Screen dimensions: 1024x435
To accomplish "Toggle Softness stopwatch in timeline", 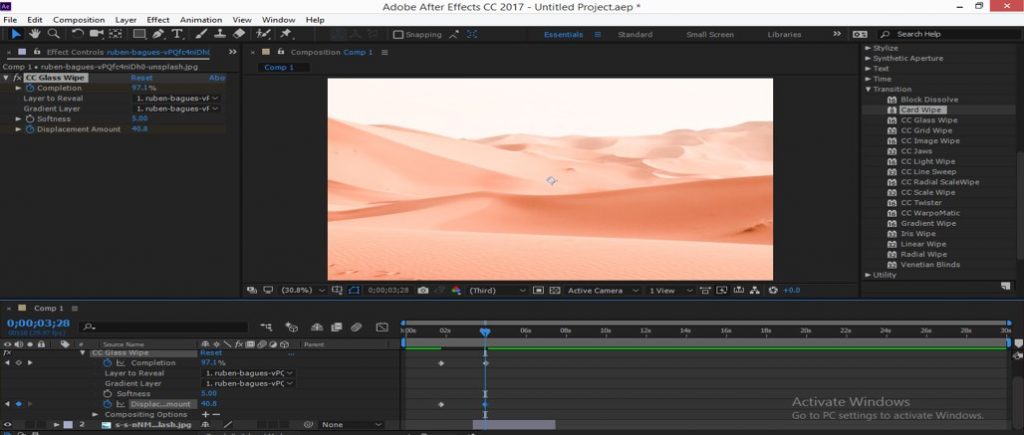I will point(107,394).
